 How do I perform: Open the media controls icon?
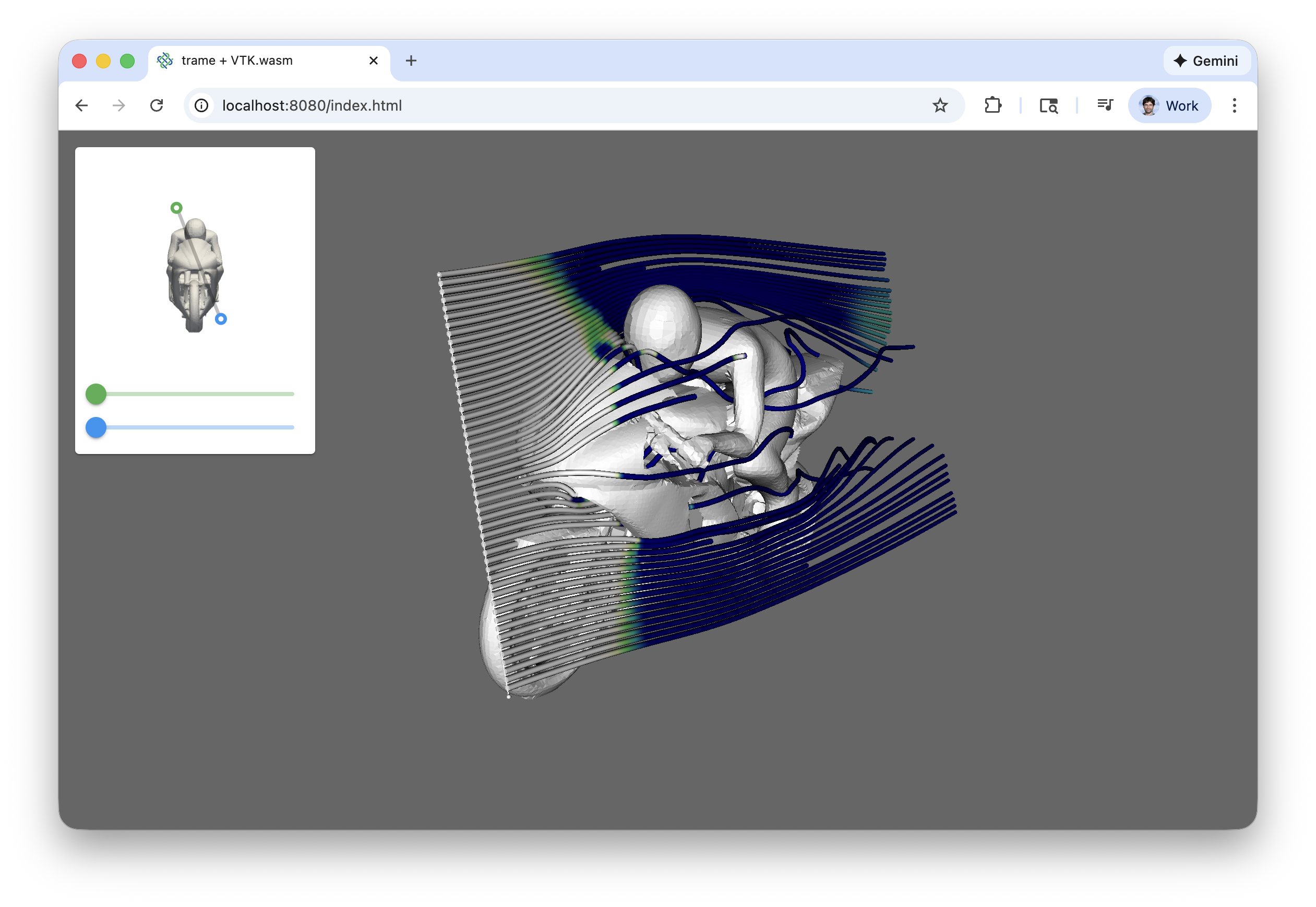click(x=1105, y=106)
